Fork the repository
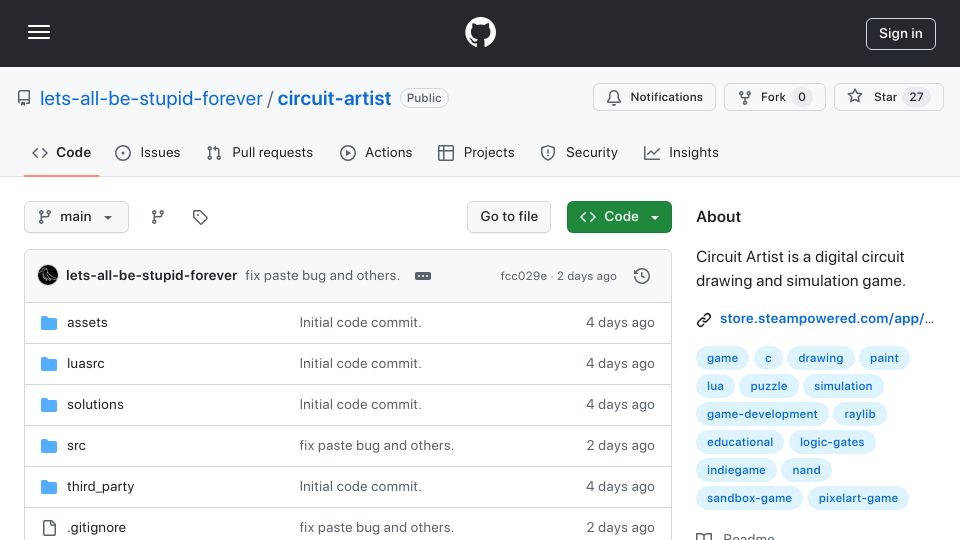The width and height of the screenshot is (960, 540). click(774, 97)
